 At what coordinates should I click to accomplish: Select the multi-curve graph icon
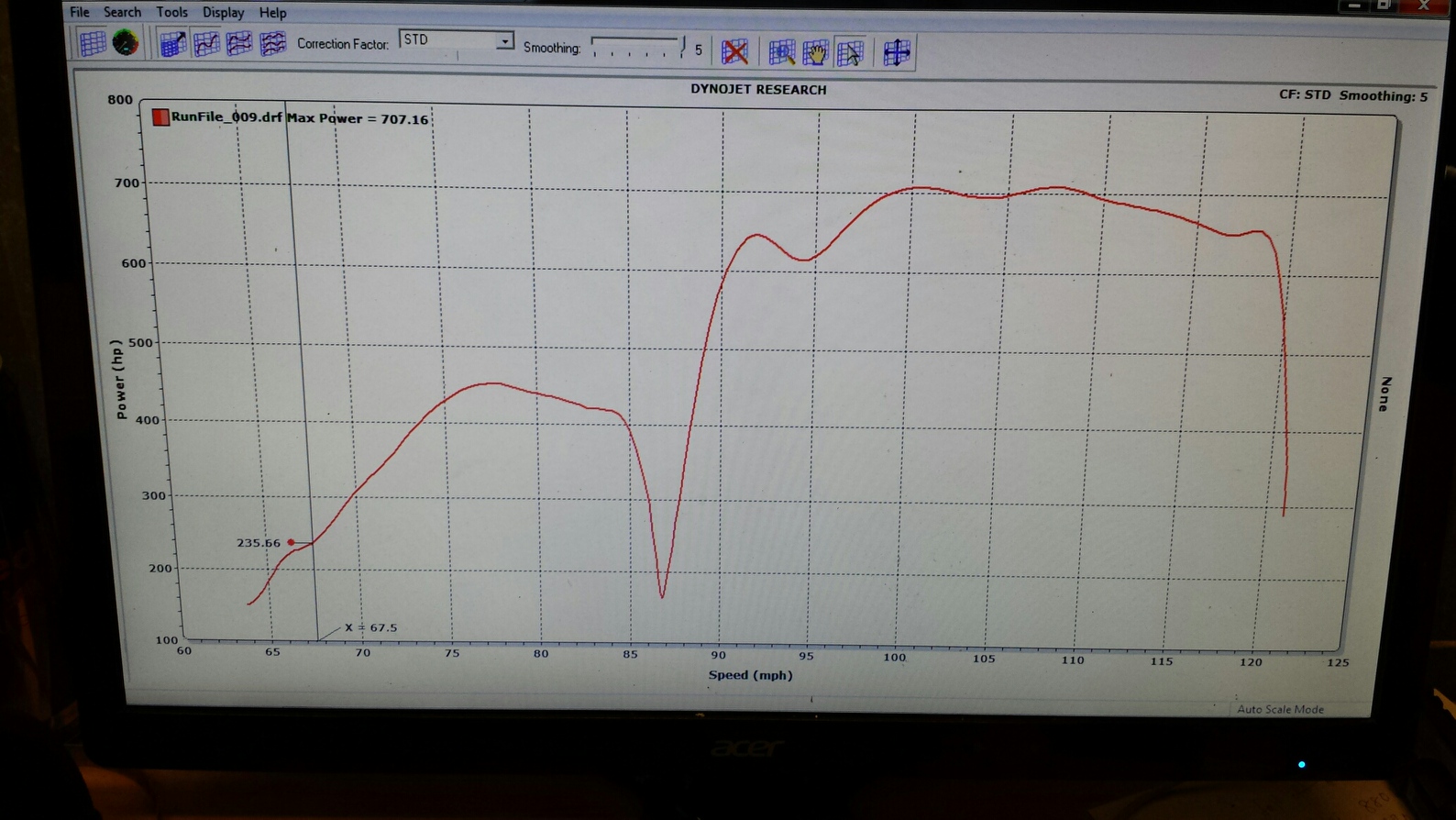[x=272, y=44]
